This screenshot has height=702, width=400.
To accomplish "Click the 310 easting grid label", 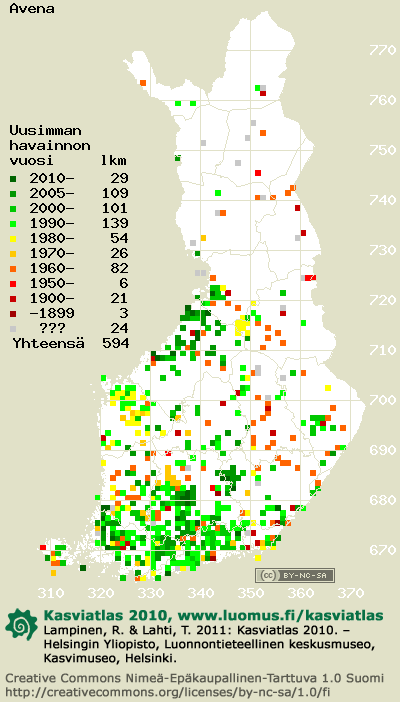I will (51, 594).
